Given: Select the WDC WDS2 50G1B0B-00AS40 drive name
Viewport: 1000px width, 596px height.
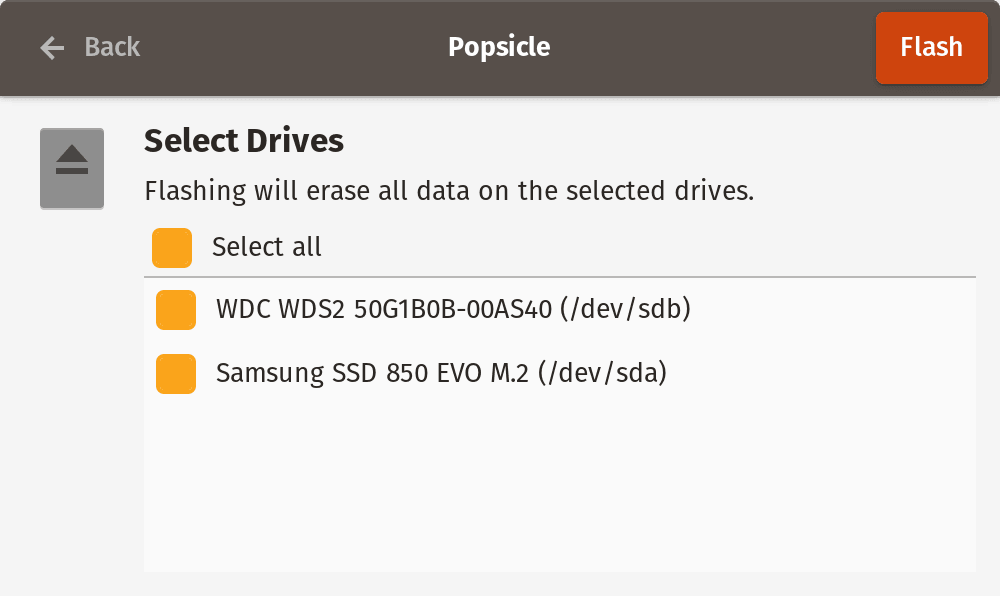Looking at the screenshot, I should pos(383,310).
